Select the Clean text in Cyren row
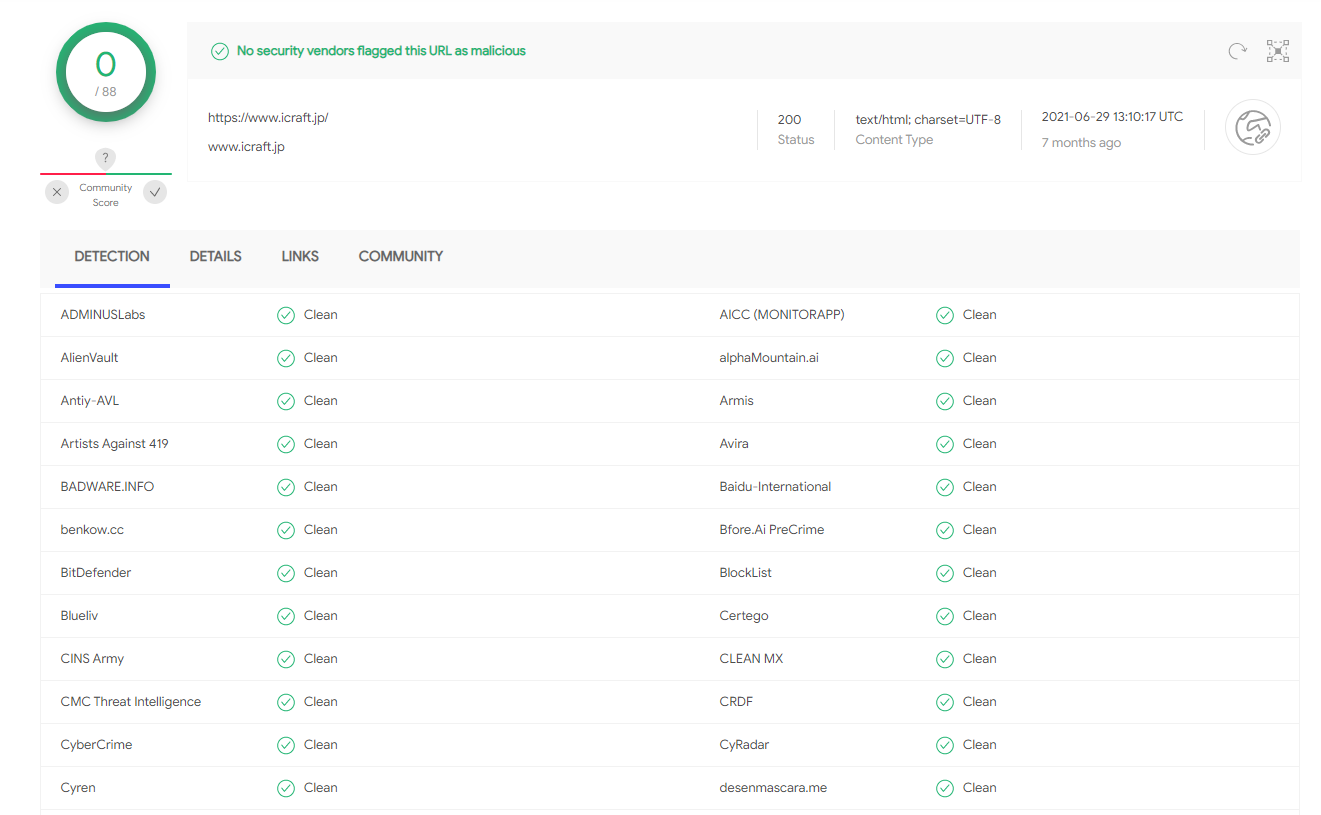The width and height of the screenshot is (1321, 815). [x=321, y=788]
